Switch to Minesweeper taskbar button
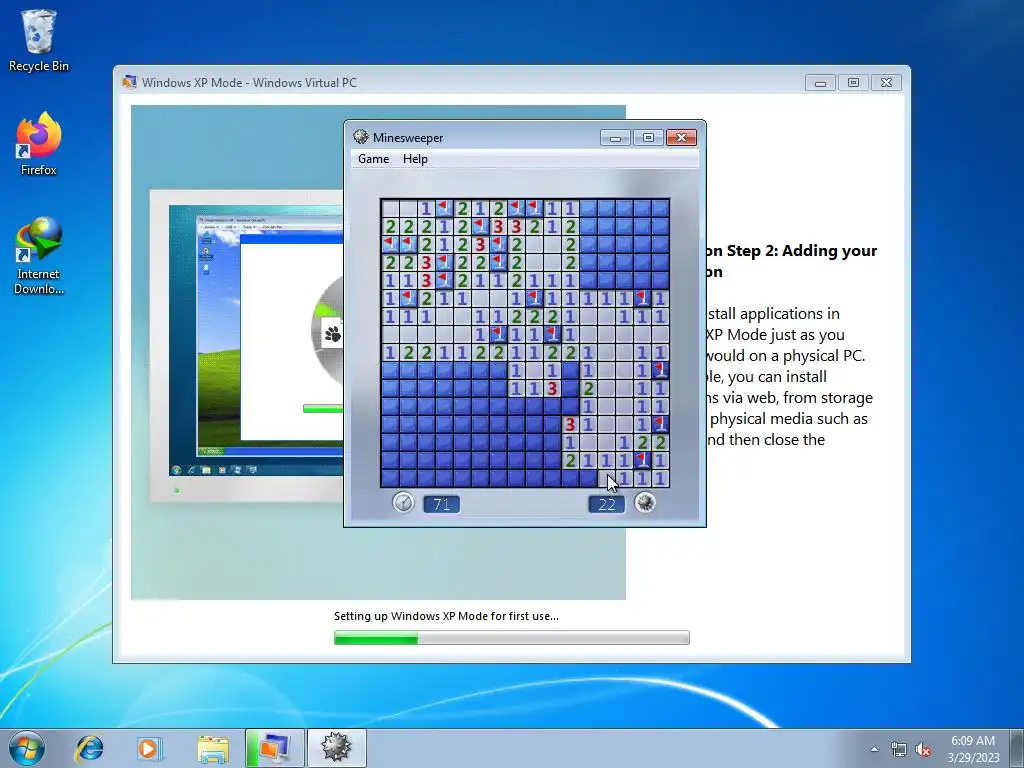The width and height of the screenshot is (1024, 768). click(x=336, y=748)
